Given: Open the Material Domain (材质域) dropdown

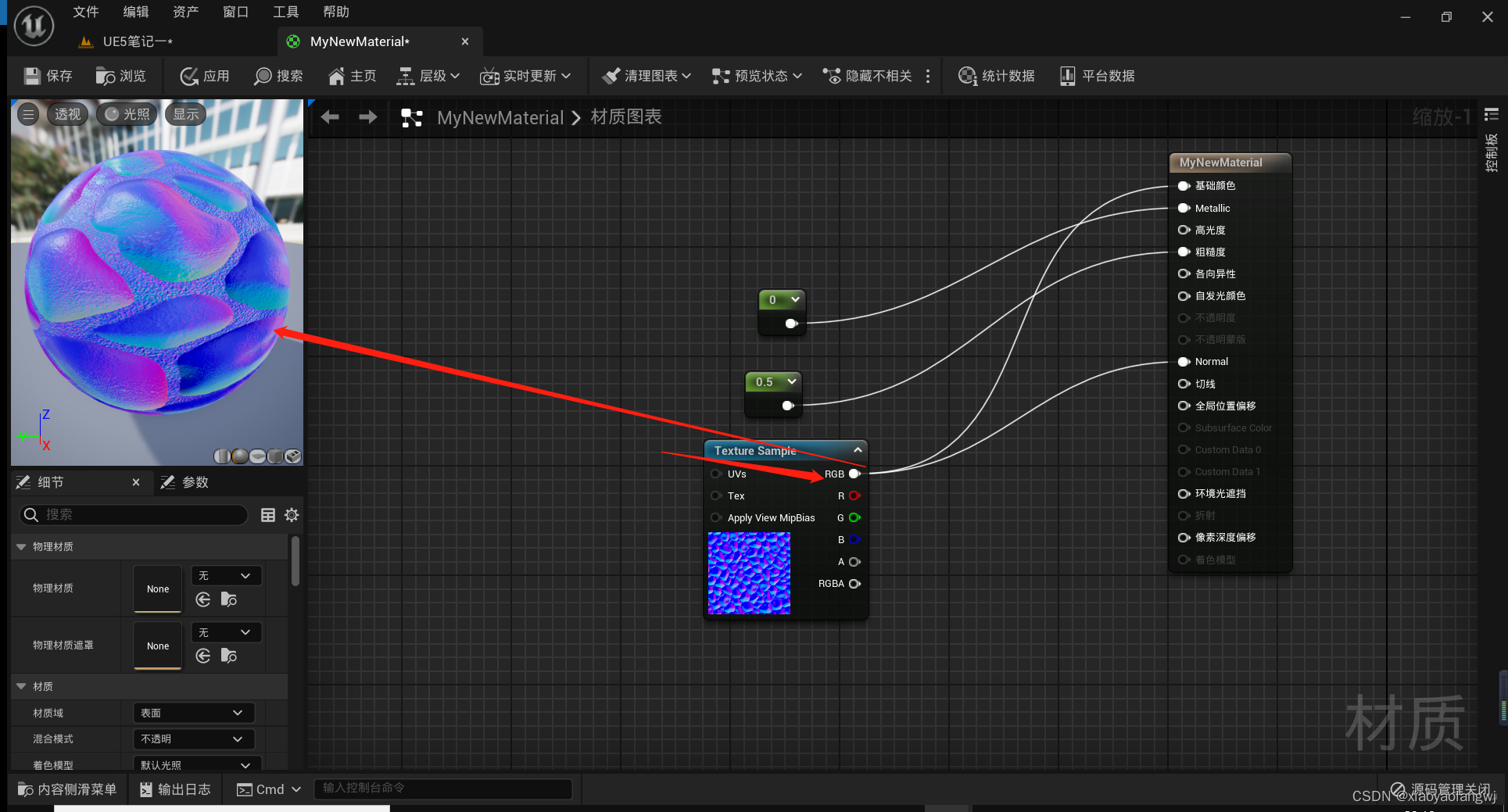Looking at the screenshot, I should tap(193, 713).
